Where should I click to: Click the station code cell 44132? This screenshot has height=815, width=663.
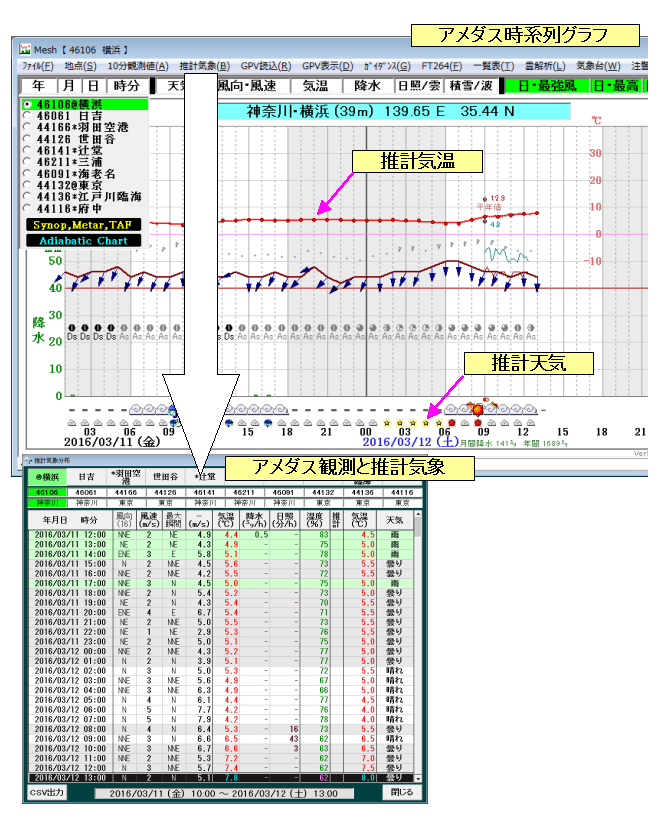[323, 492]
